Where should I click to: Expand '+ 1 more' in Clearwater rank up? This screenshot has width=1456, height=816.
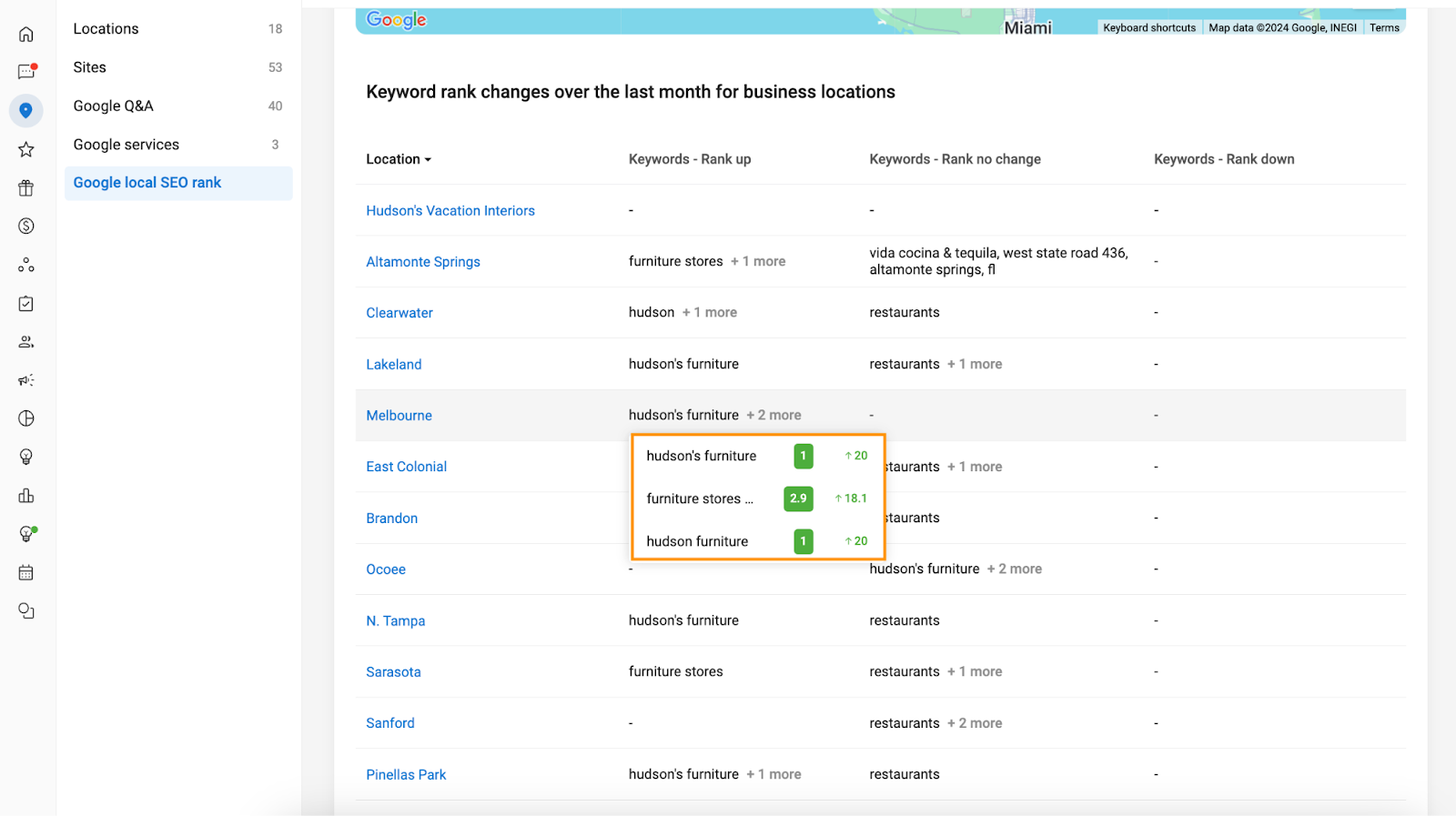click(710, 312)
